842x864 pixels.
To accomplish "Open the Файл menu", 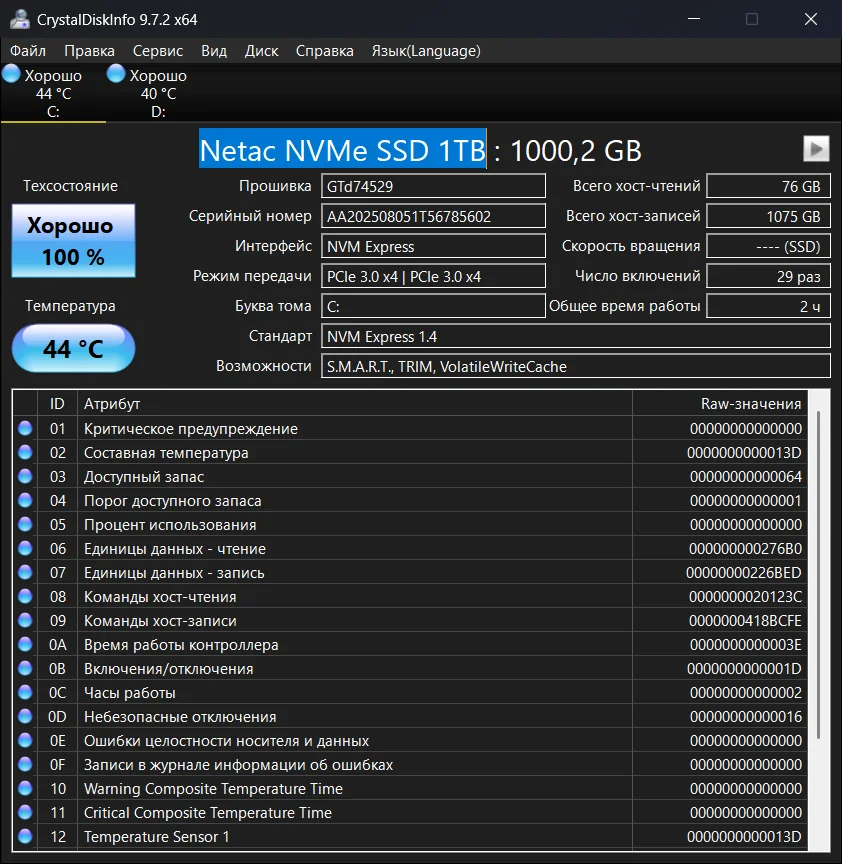I will (28, 51).
